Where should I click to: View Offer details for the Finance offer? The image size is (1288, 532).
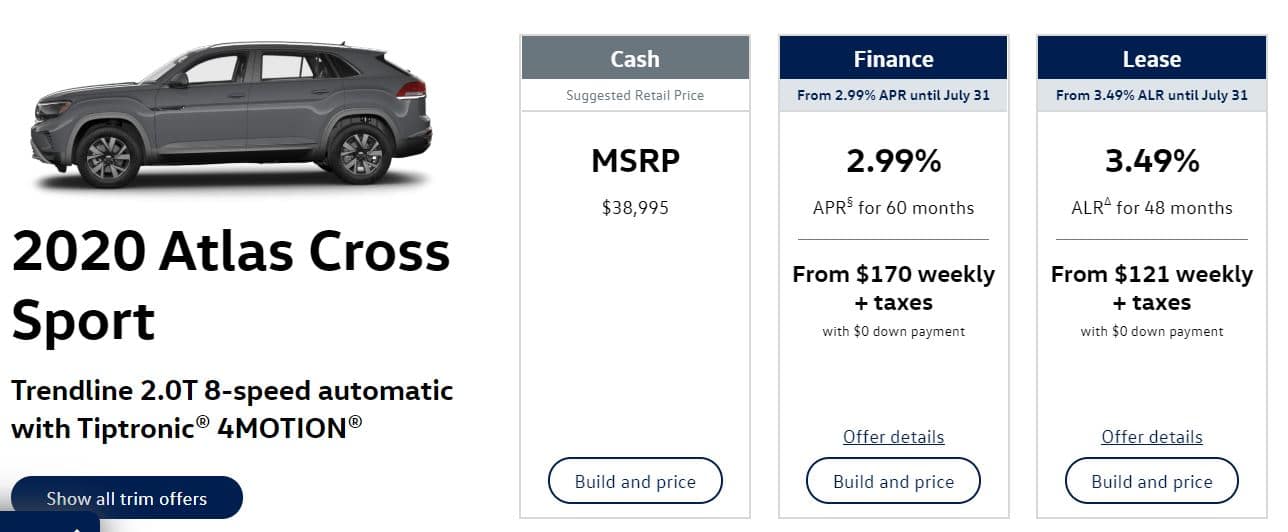tap(893, 437)
